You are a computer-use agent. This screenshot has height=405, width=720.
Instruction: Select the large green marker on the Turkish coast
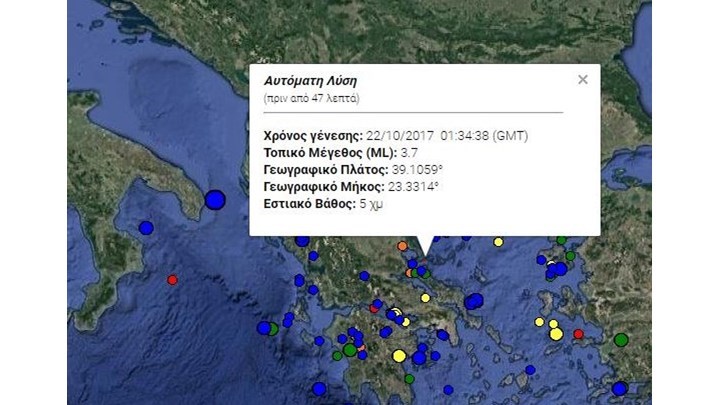coord(621,340)
